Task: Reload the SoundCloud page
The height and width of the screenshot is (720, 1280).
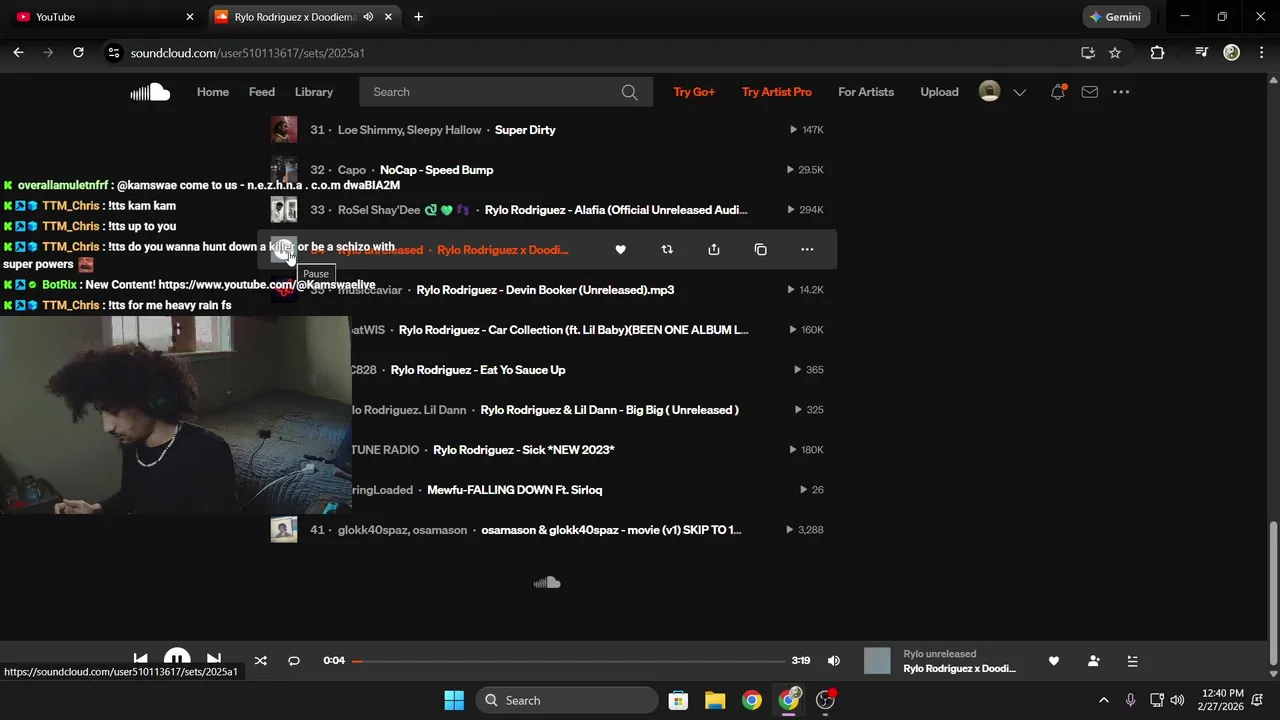Action: 78,53
